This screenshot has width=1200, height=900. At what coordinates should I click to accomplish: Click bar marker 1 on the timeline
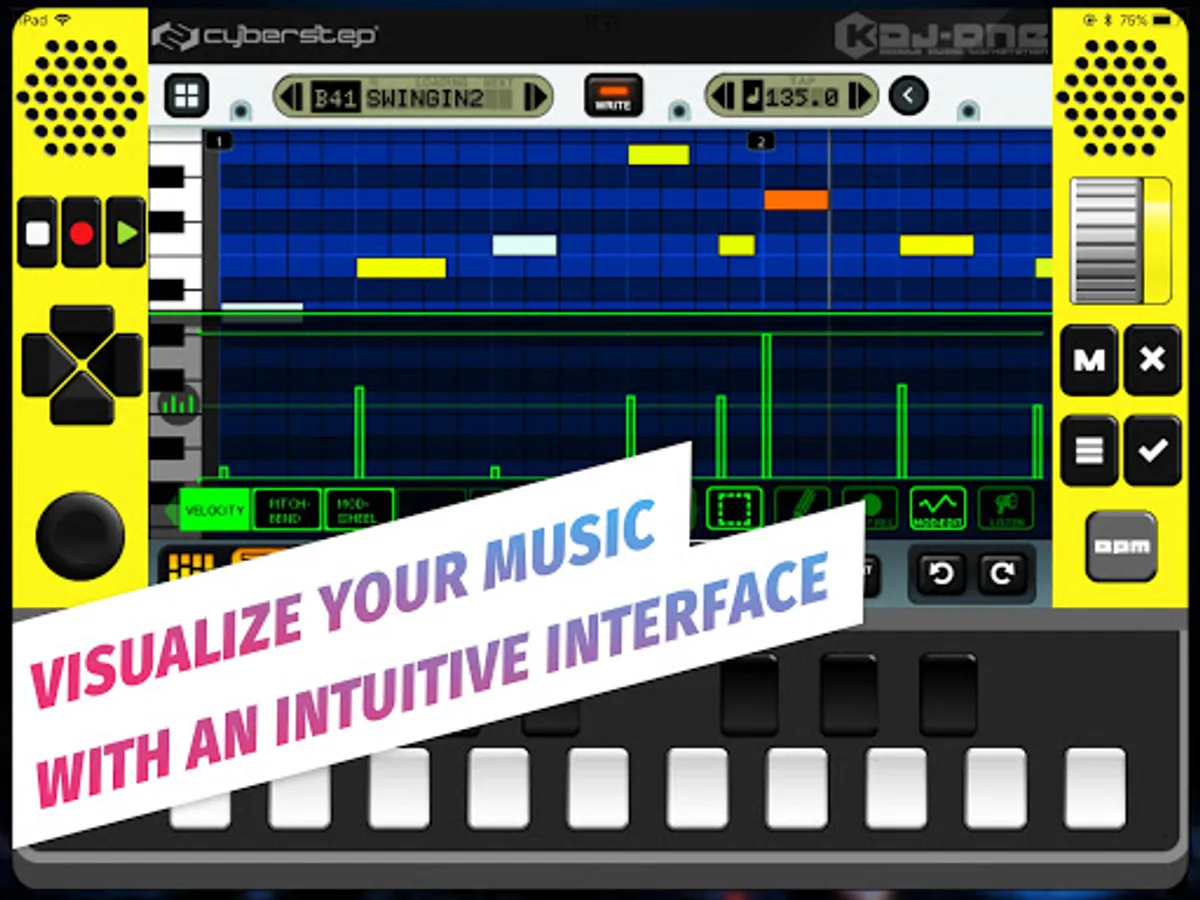(220, 142)
